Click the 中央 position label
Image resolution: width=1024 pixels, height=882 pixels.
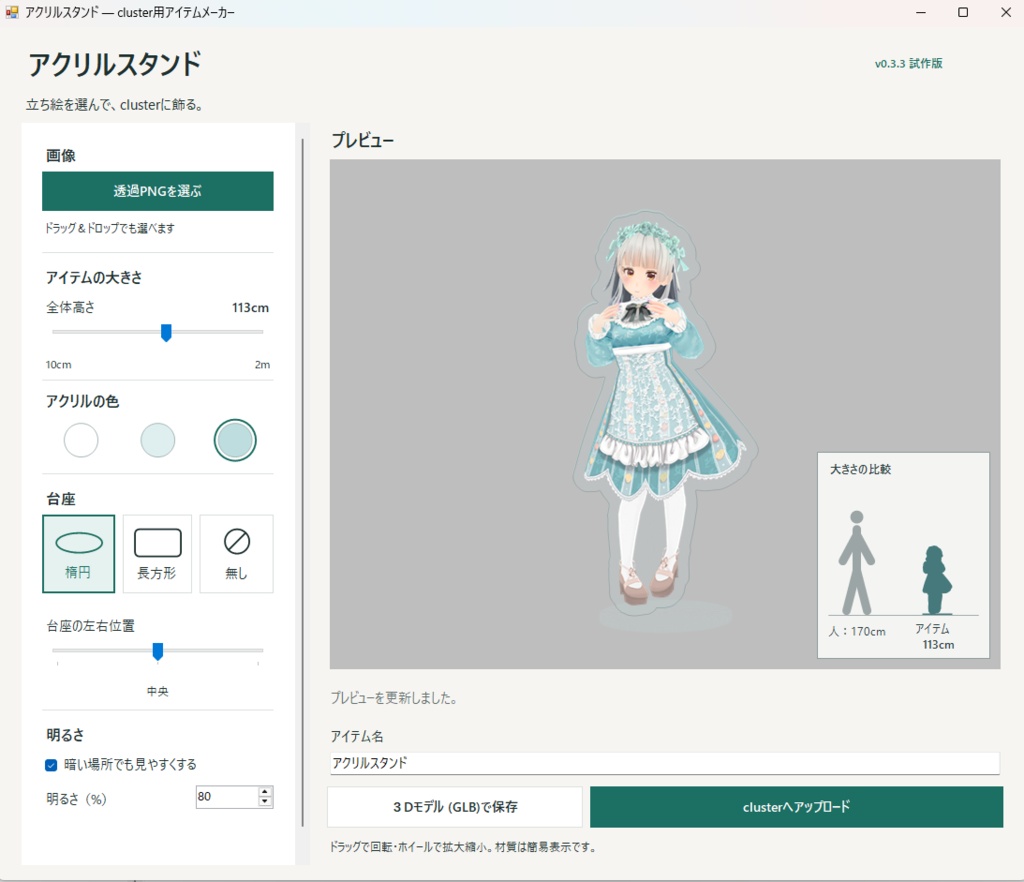coord(157,691)
